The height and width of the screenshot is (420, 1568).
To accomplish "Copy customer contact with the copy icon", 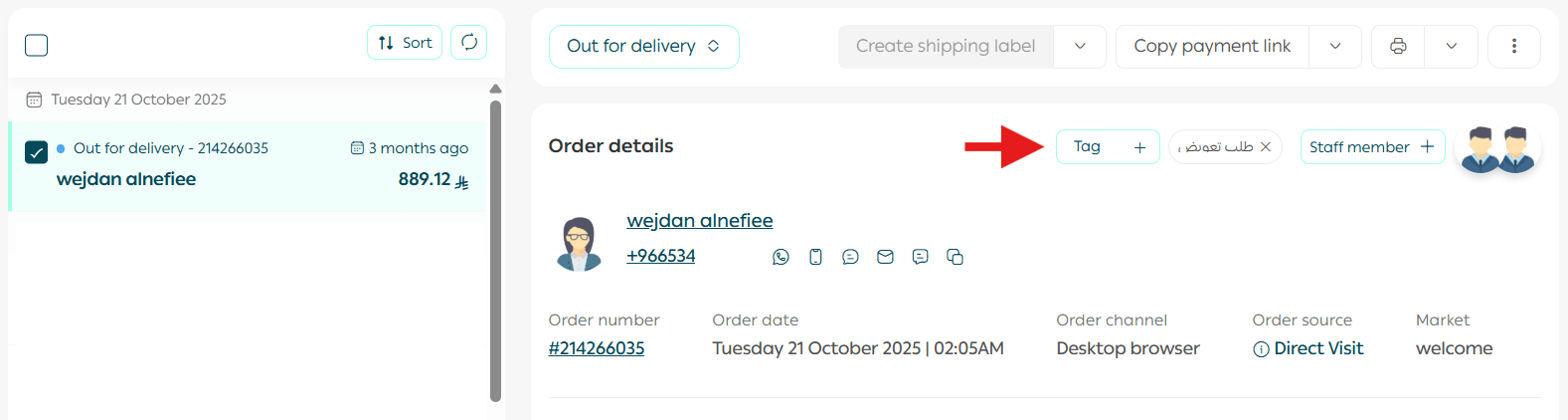I will 955,257.
